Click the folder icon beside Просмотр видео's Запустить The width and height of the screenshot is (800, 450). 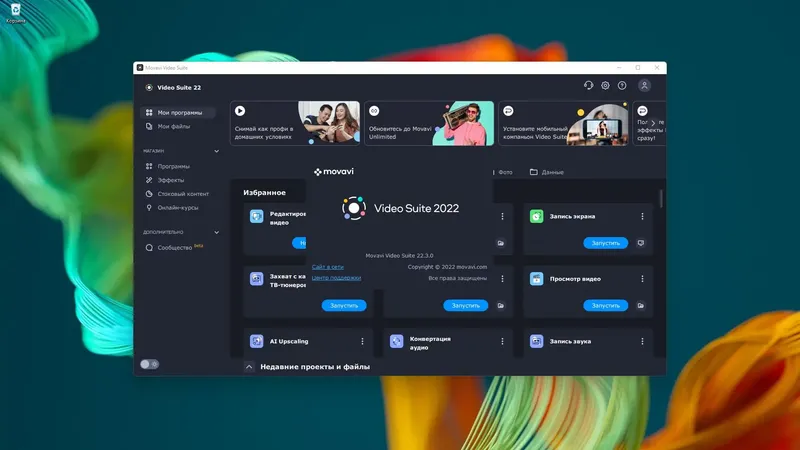[641, 306]
